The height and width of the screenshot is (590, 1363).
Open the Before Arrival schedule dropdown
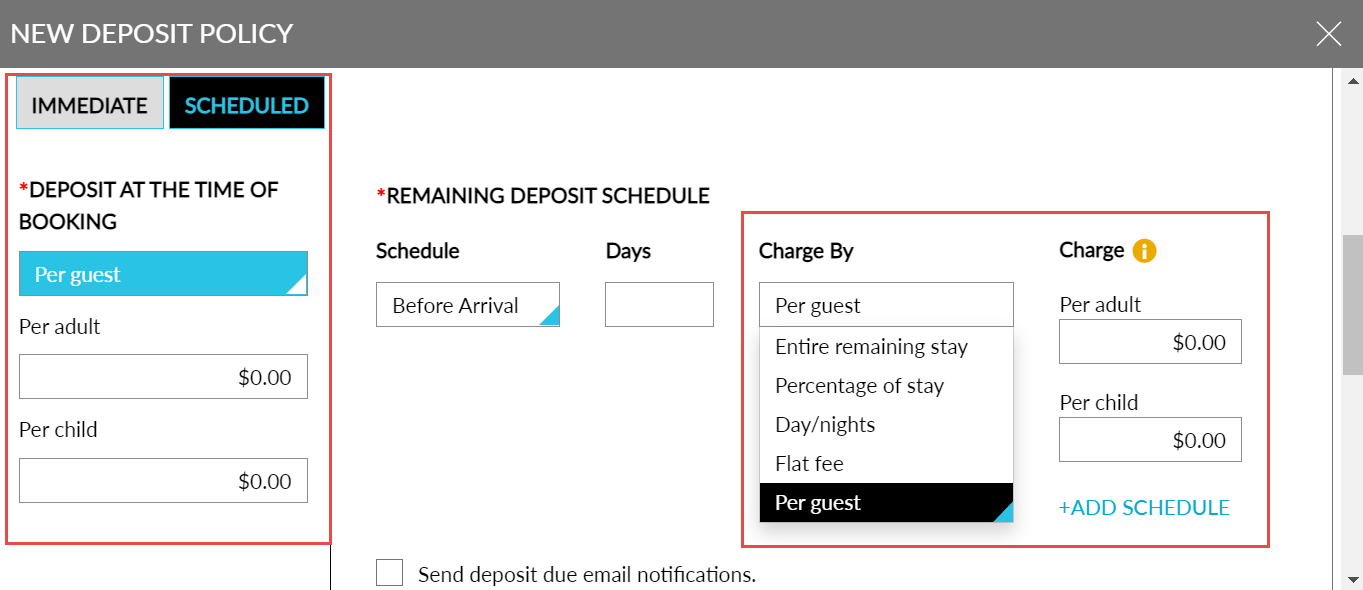coord(467,304)
